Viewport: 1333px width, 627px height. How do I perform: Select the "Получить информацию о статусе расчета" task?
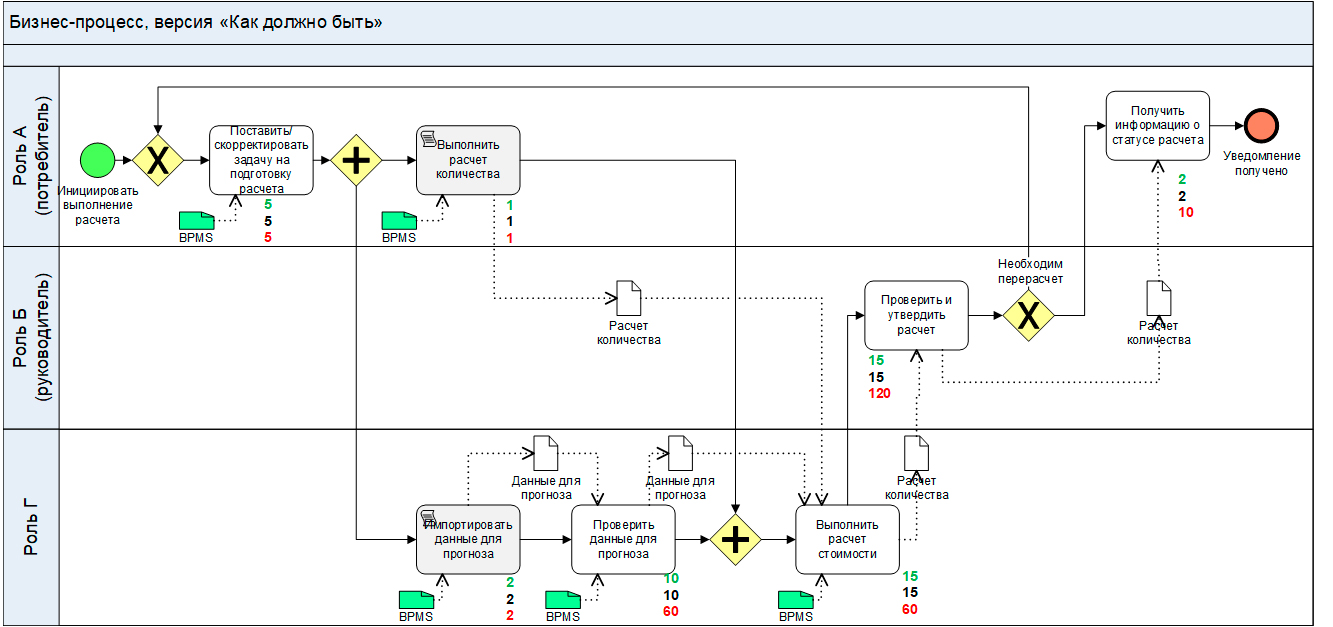point(1157,125)
